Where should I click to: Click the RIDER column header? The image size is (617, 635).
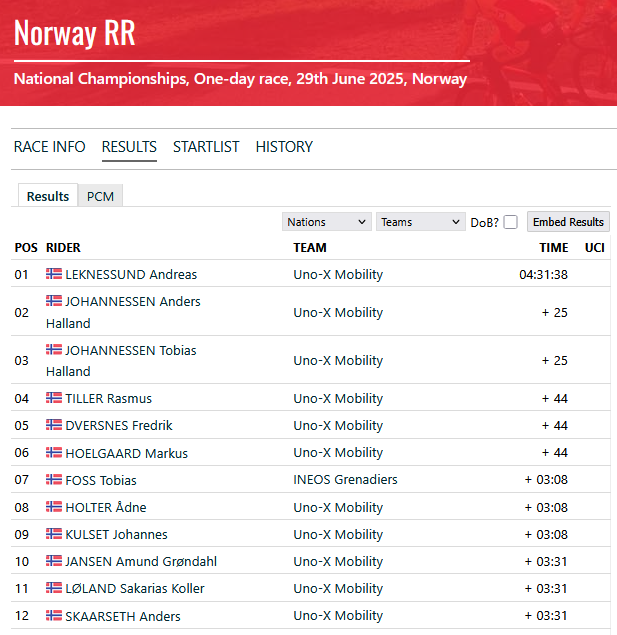pos(63,247)
